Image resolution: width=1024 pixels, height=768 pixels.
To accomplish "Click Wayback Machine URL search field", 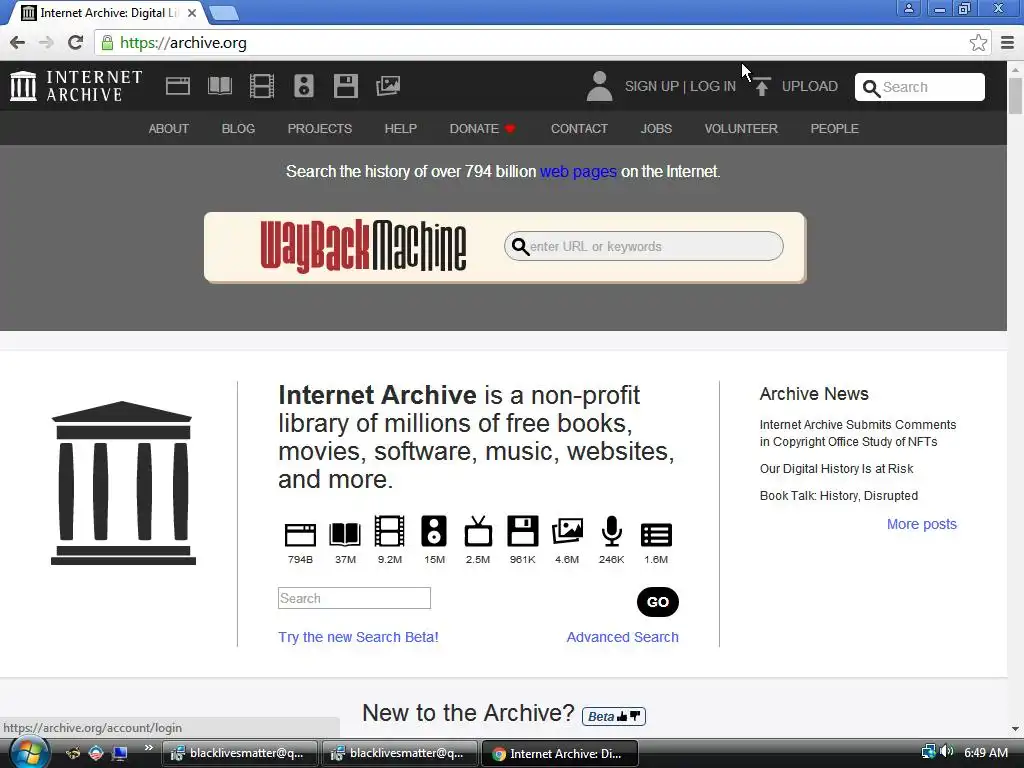I will pyautogui.click(x=643, y=246).
